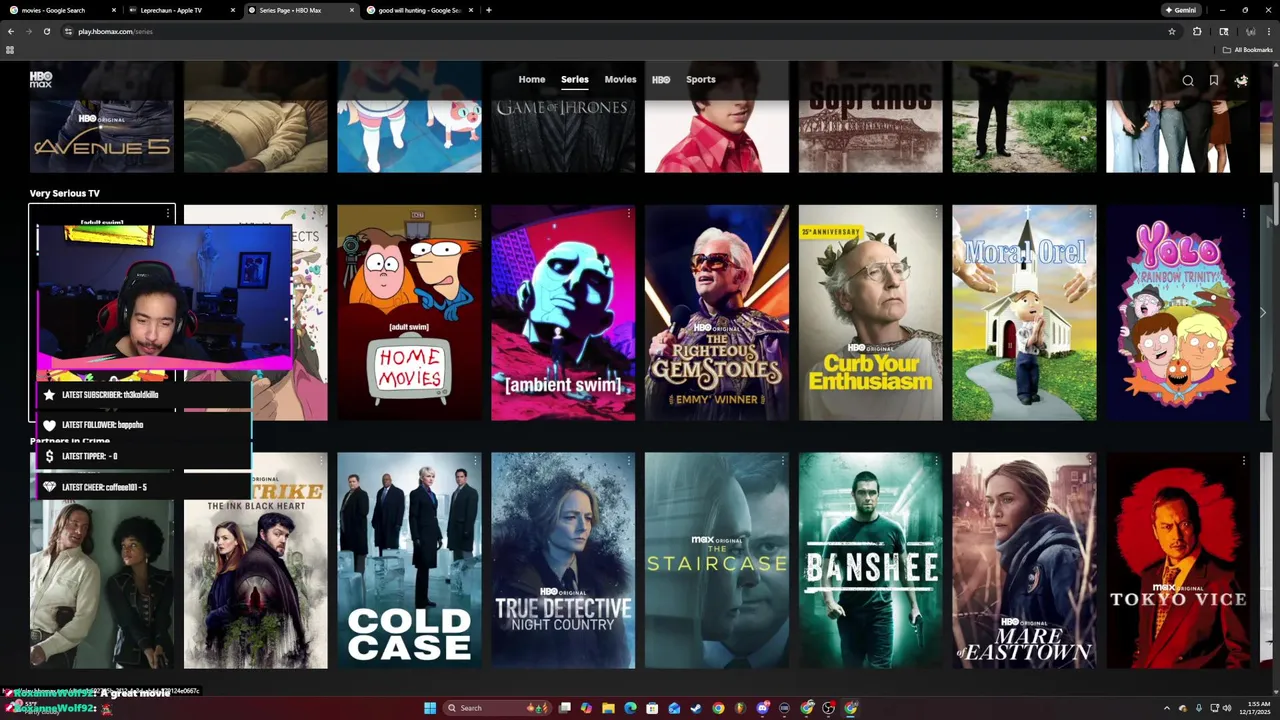This screenshot has width=1280, height=720.
Task: Bookmark this page with the star icon
Action: tap(1172, 31)
